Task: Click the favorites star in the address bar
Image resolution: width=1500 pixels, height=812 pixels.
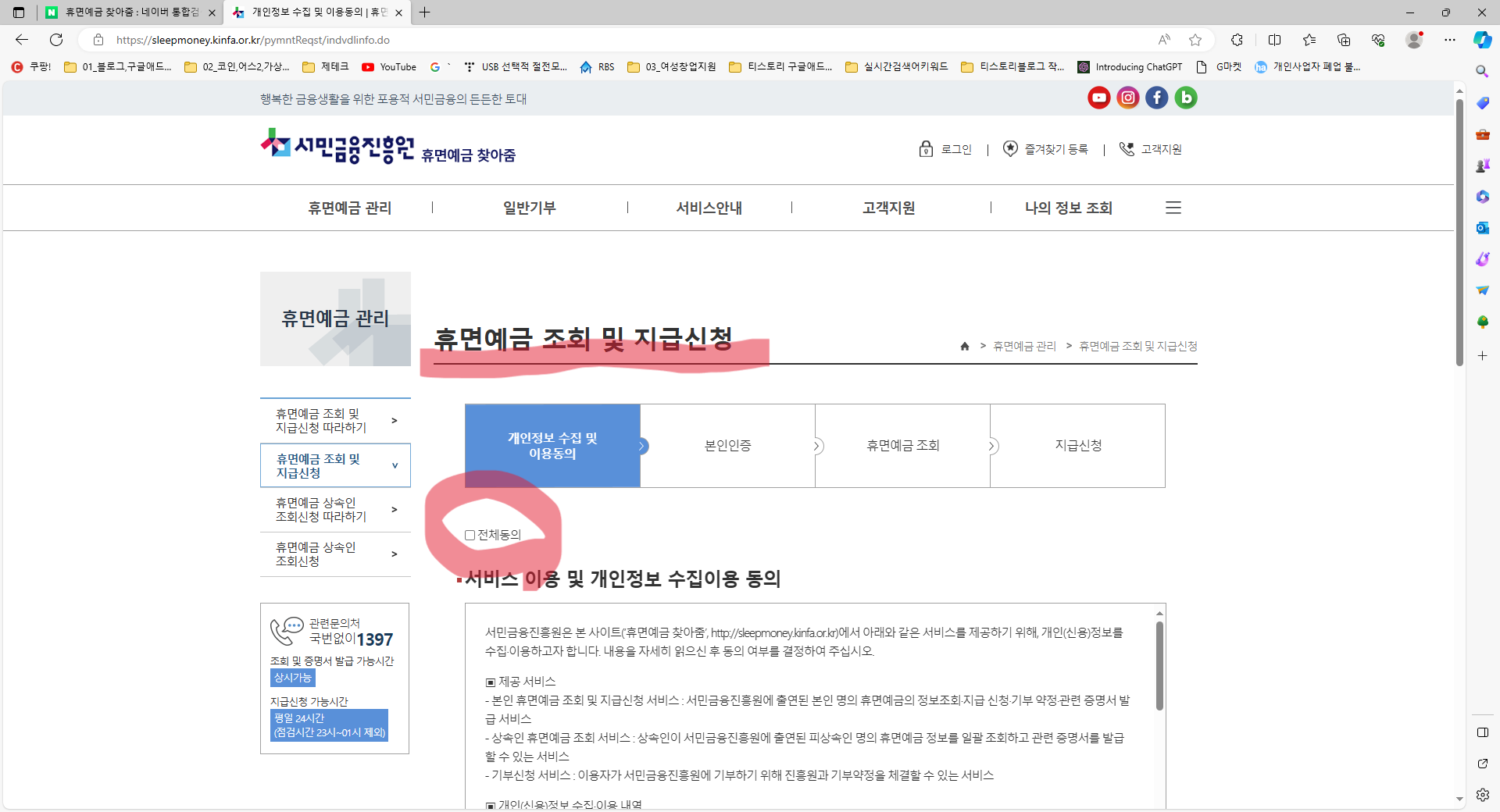Action: [1195, 40]
